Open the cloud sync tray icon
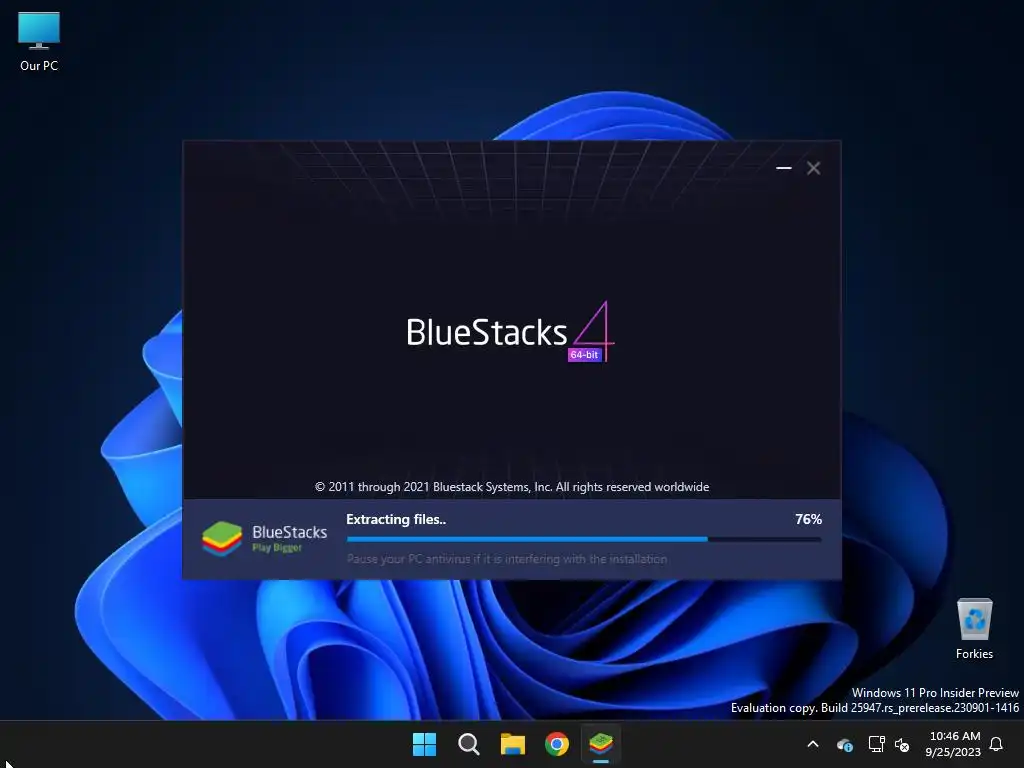Image resolution: width=1024 pixels, height=768 pixels. 844,744
